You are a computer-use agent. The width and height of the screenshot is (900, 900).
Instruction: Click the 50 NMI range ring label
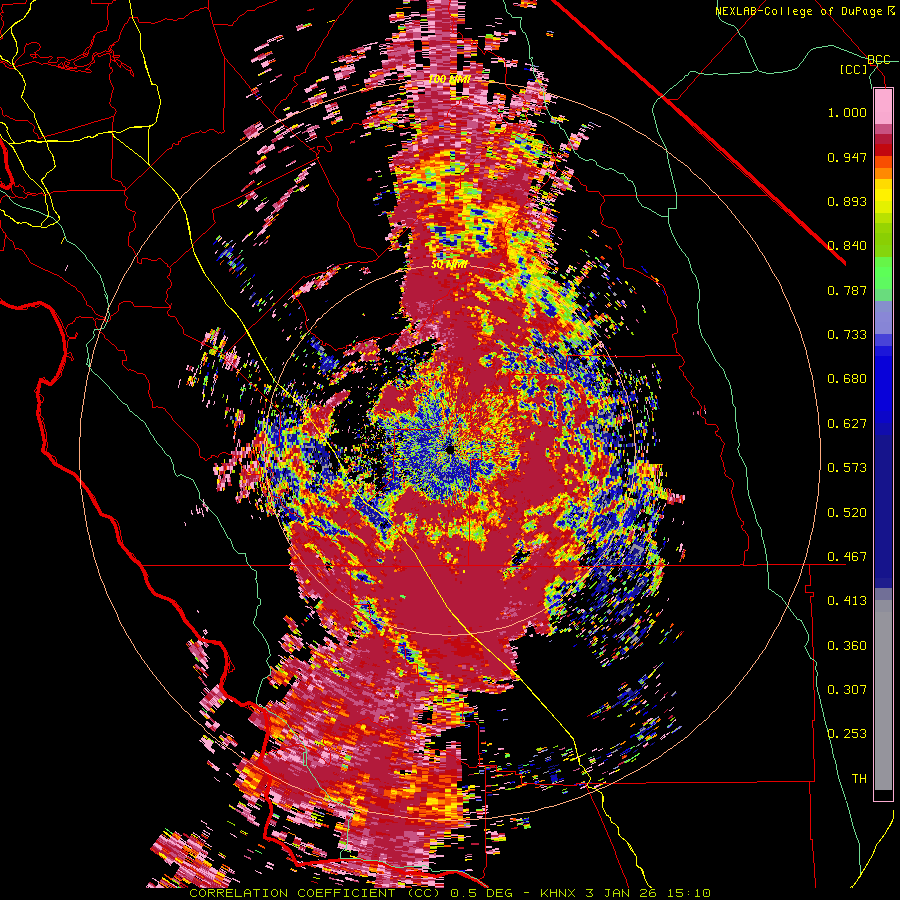[448, 265]
